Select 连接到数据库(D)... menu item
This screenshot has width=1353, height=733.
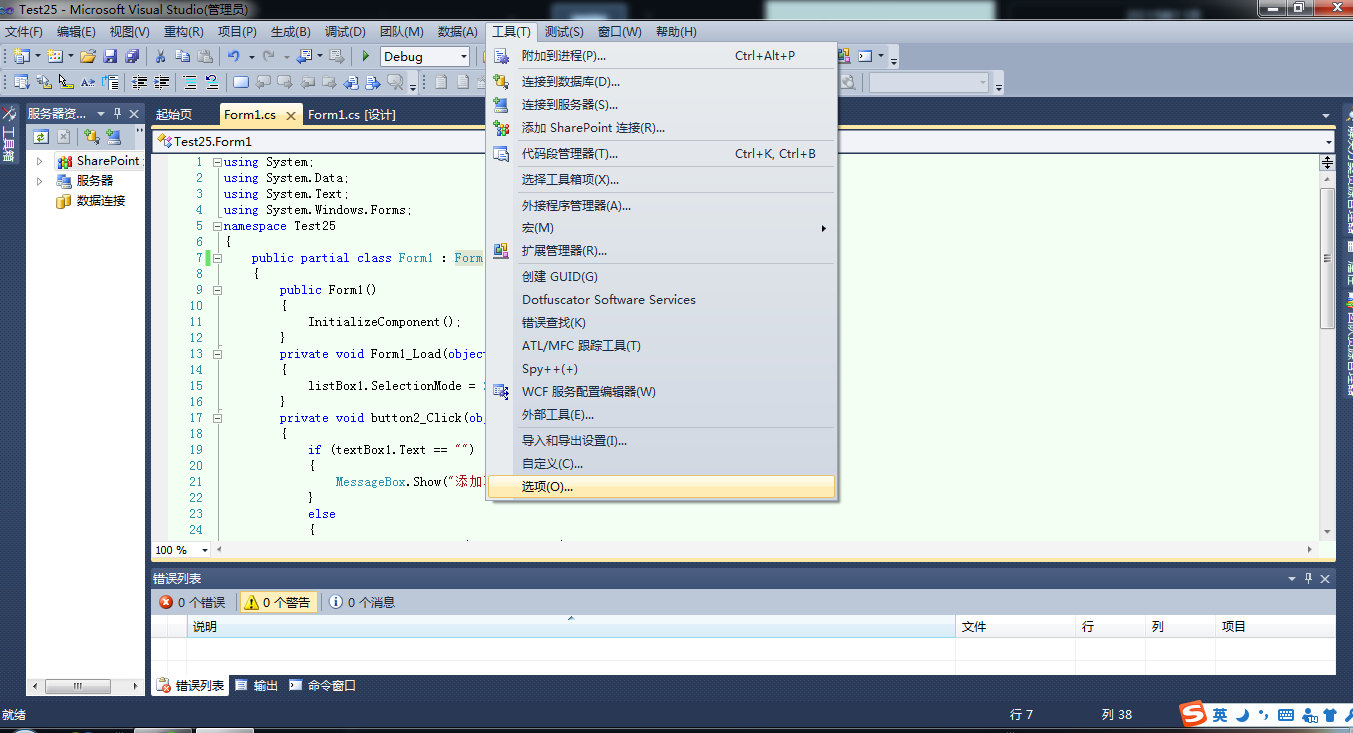pyautogui.click(x=660, y=82)
